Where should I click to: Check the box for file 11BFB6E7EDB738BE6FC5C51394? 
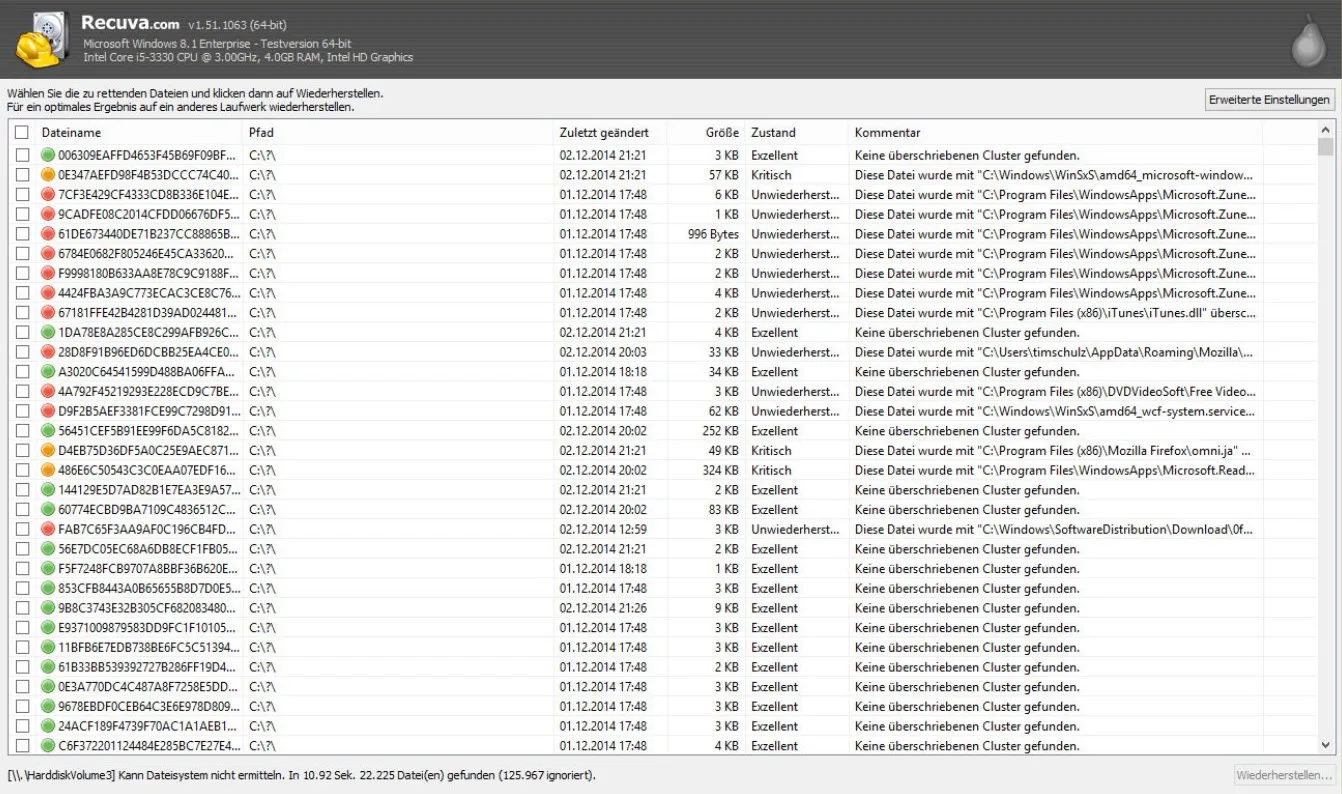pyautogui.click(x=22, y=647)
